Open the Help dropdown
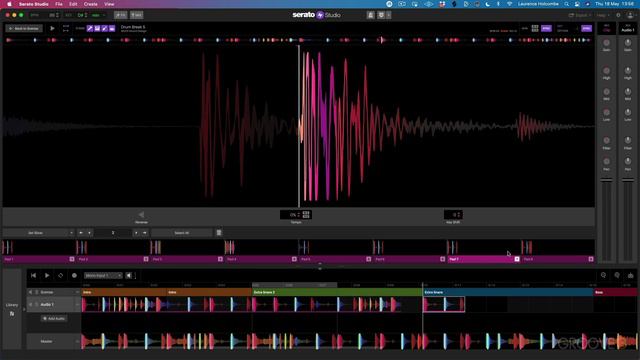Image resolution: width=640 pixels, height=360 pixels. (603, 15)
